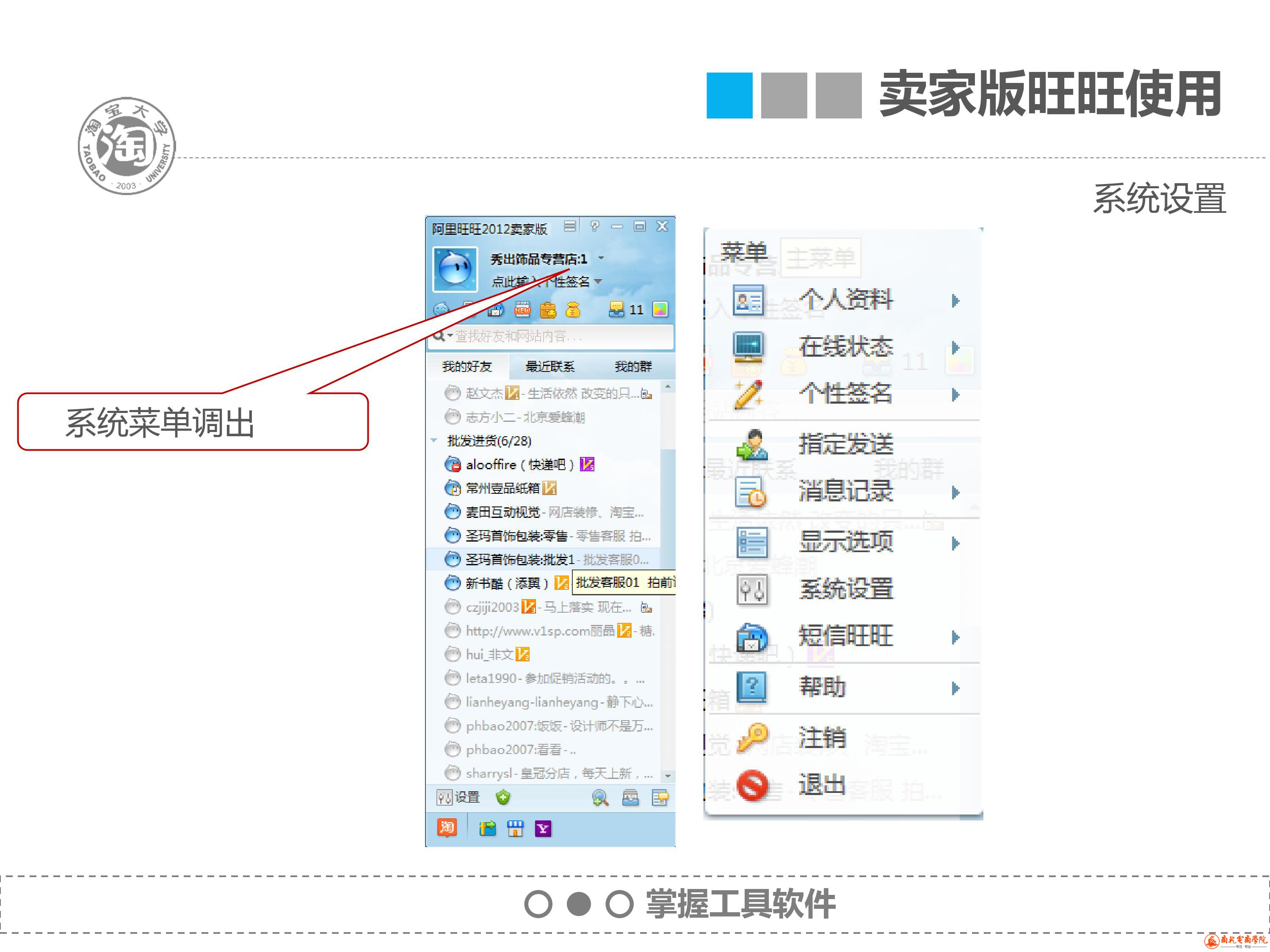Click the blue gift box with green arrow icon

487,828
